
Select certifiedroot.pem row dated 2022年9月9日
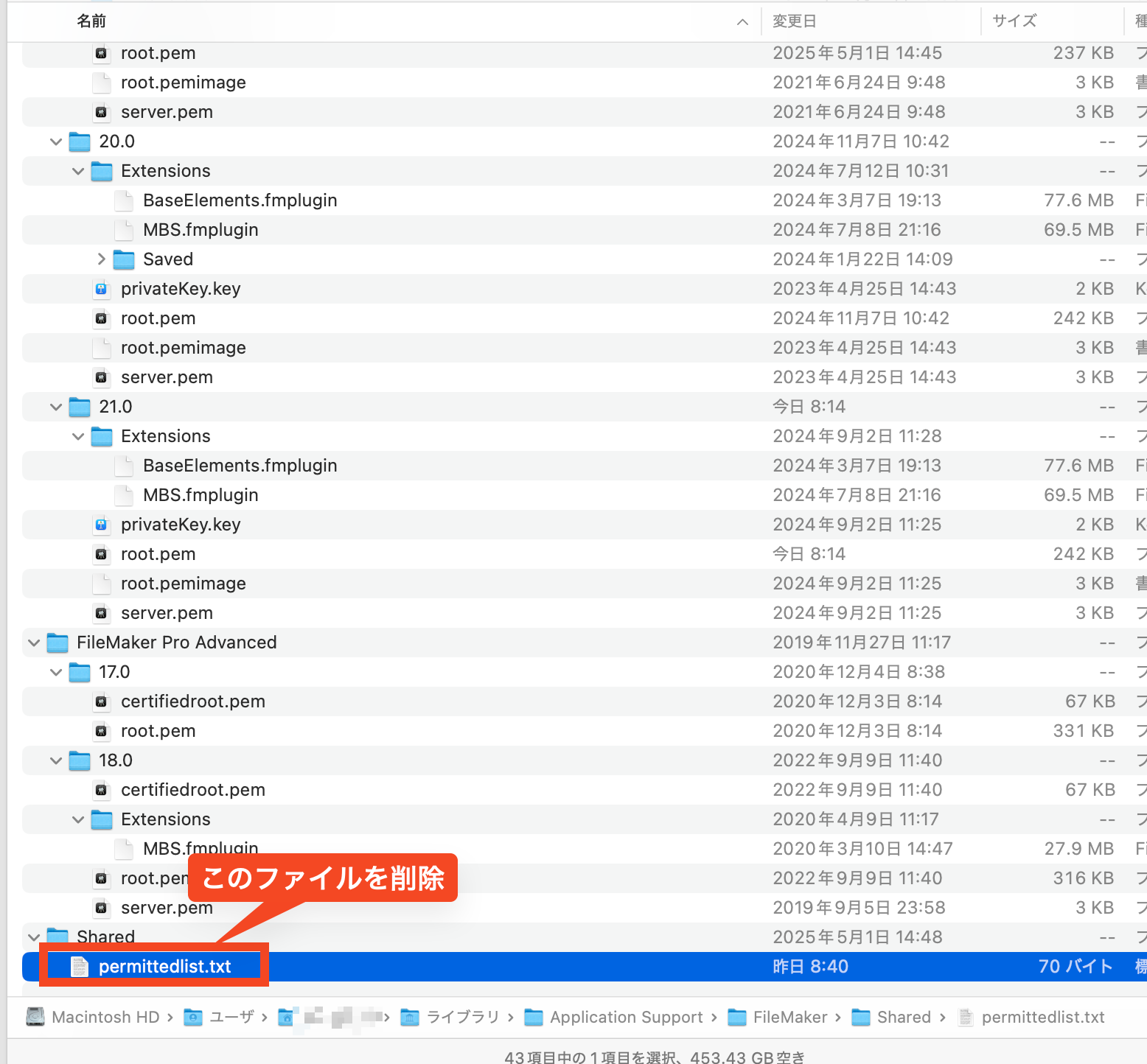[584, 790]
